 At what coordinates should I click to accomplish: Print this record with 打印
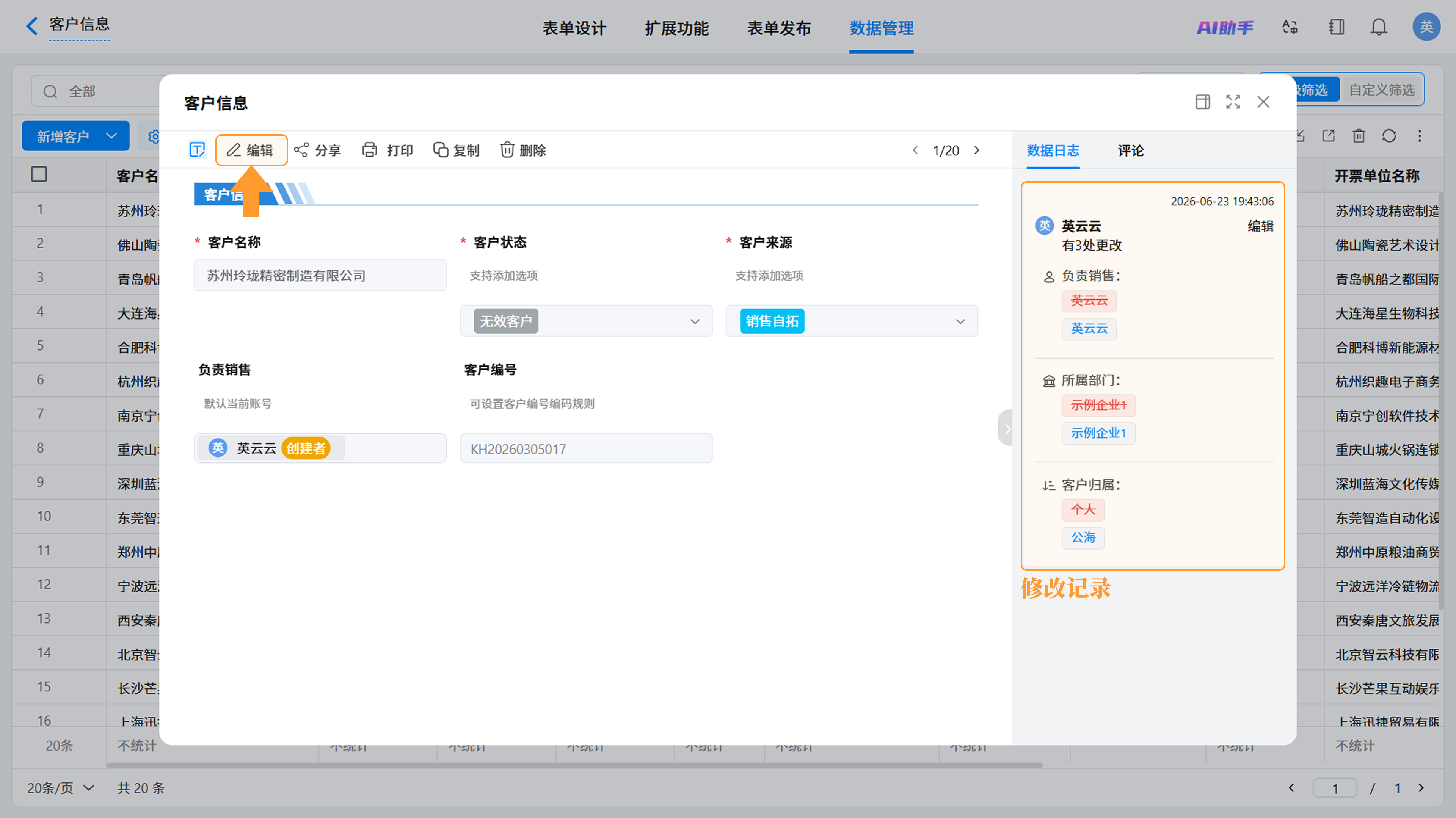388,150
